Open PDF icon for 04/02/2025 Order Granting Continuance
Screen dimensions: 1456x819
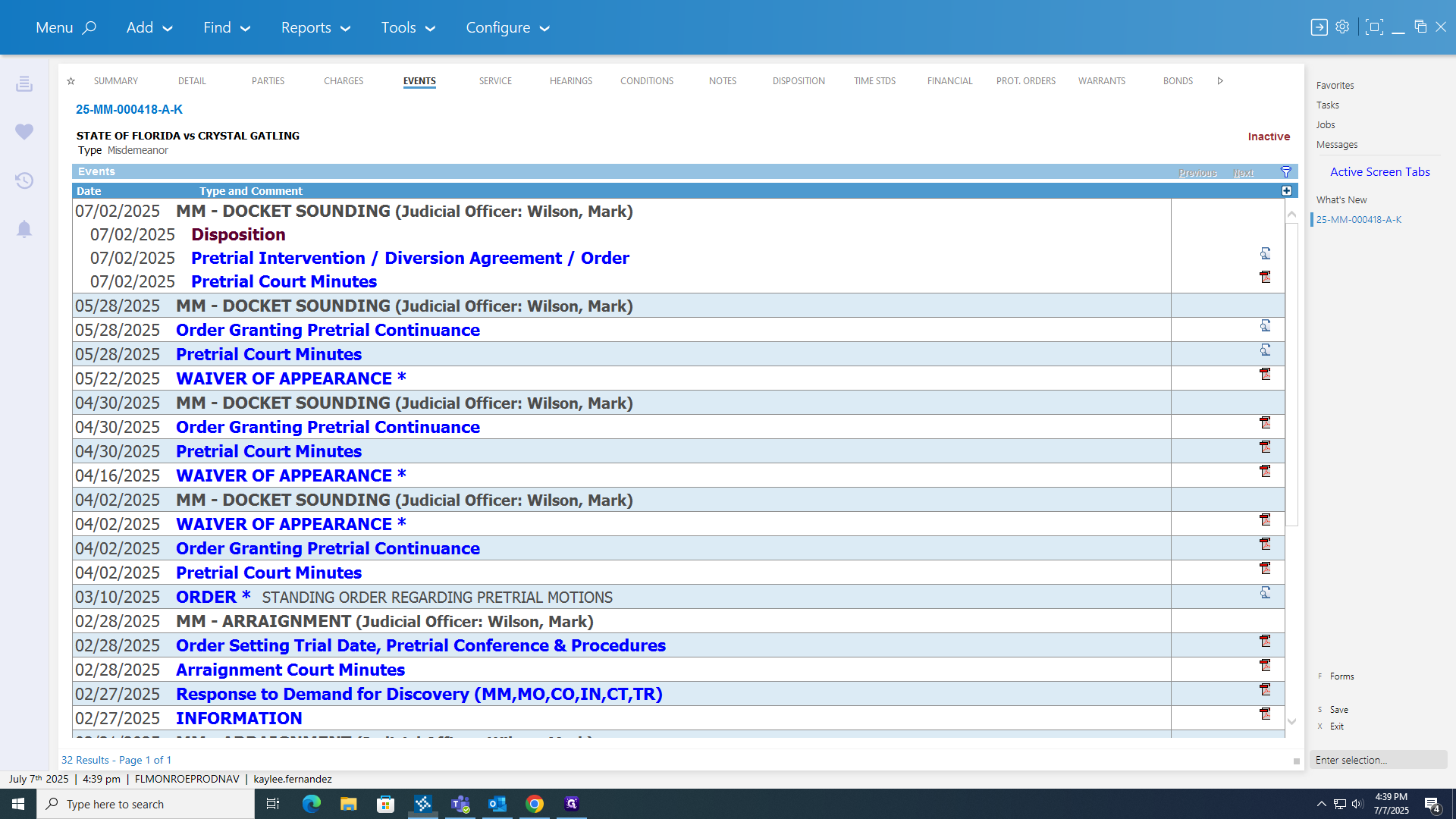click(1265, 544)
